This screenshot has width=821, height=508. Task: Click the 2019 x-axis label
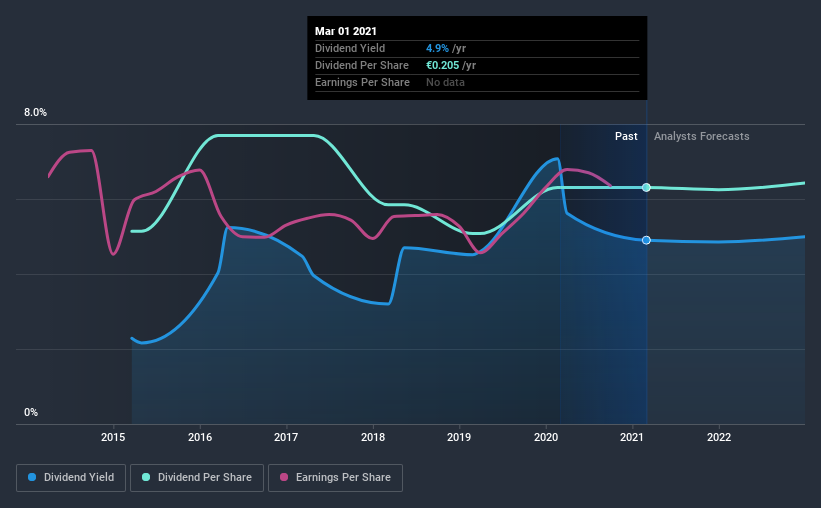459,437
